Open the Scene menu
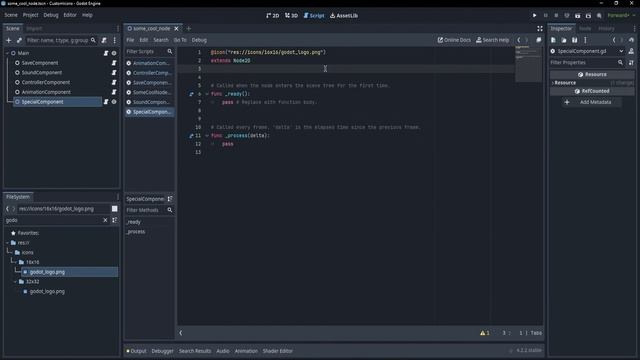Image resolution: width=640 pixels, height=360 pixels. click(11, 15)
